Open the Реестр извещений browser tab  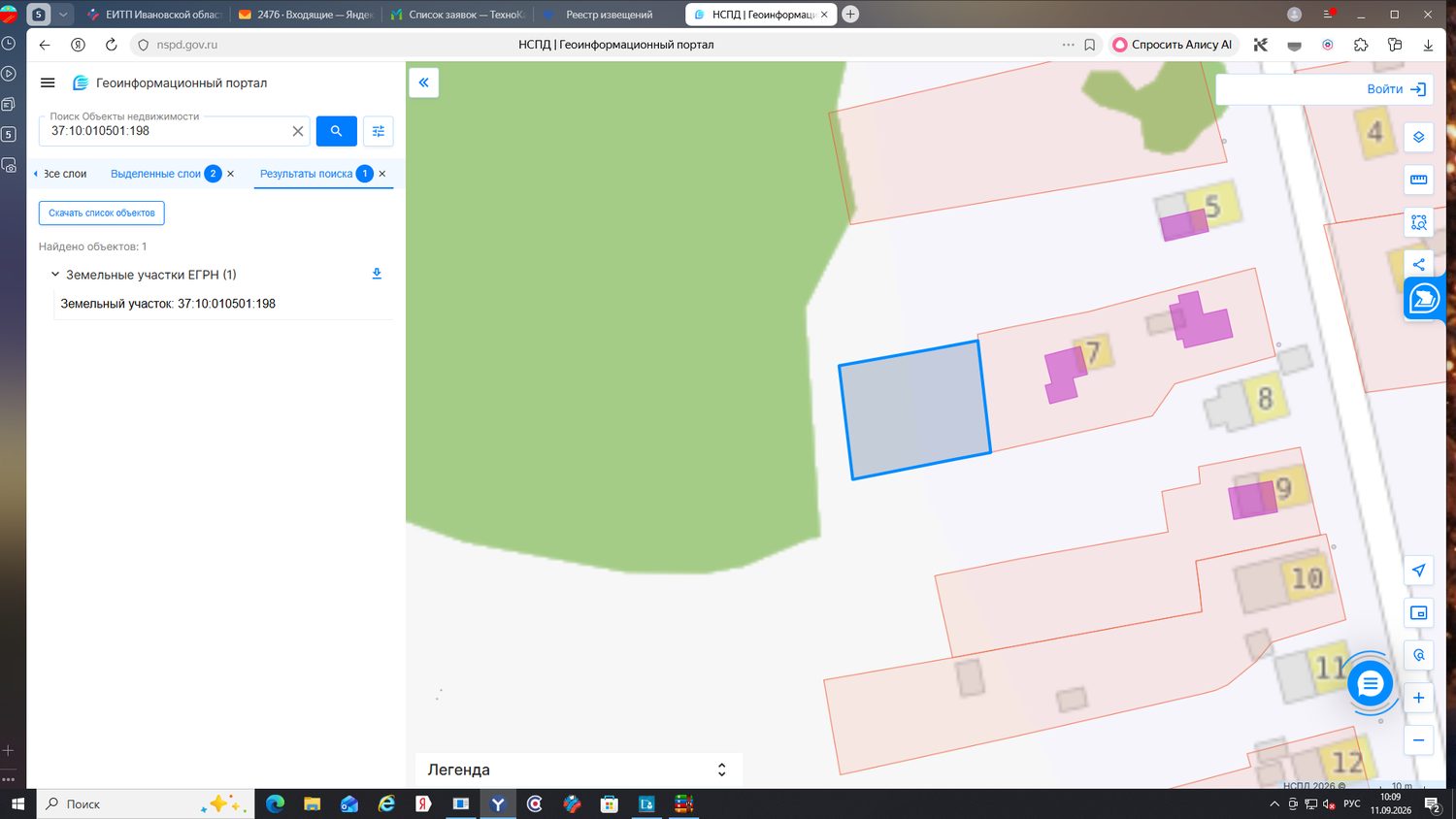click(x=608, y=15)
